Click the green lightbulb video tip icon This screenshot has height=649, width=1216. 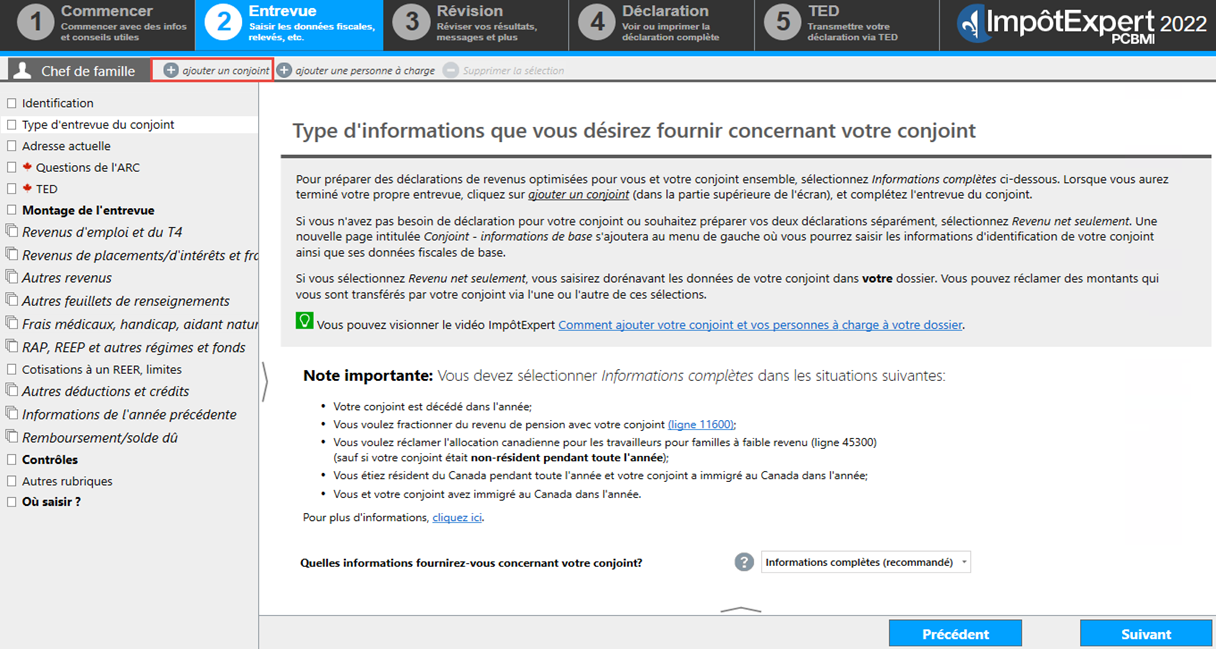304,322
